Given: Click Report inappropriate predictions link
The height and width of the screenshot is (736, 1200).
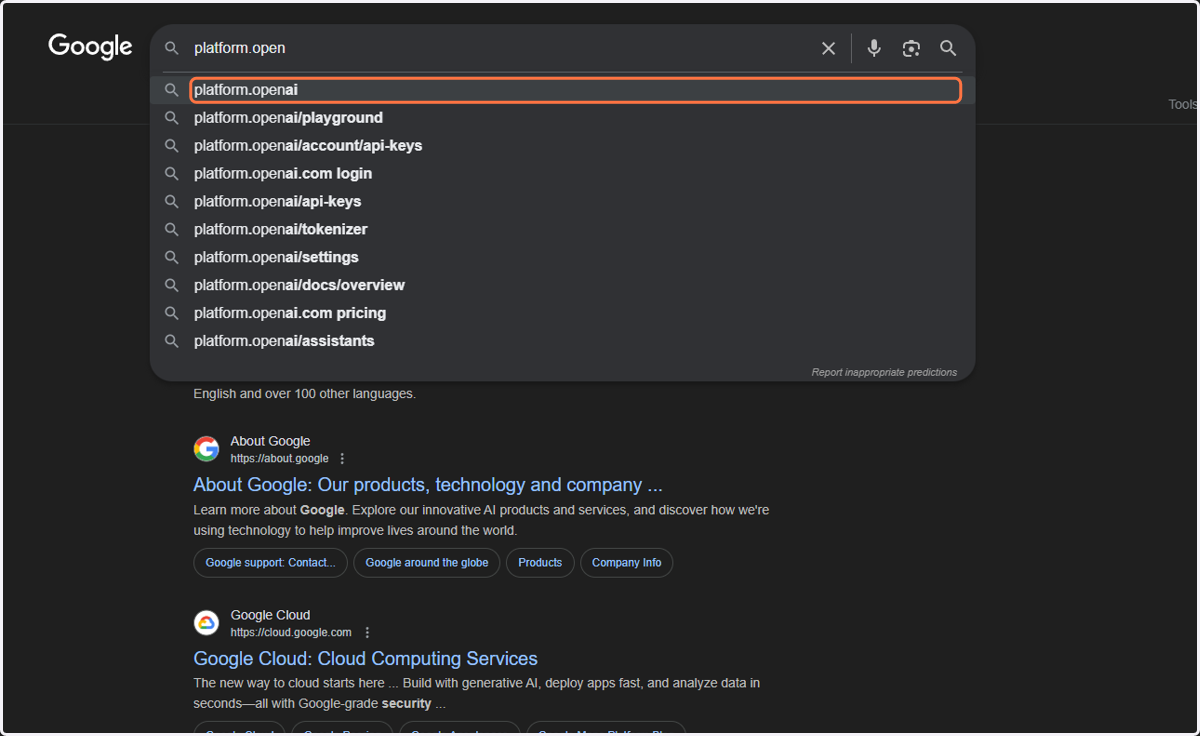Looking at the screenshot, I should click(884, 372).
